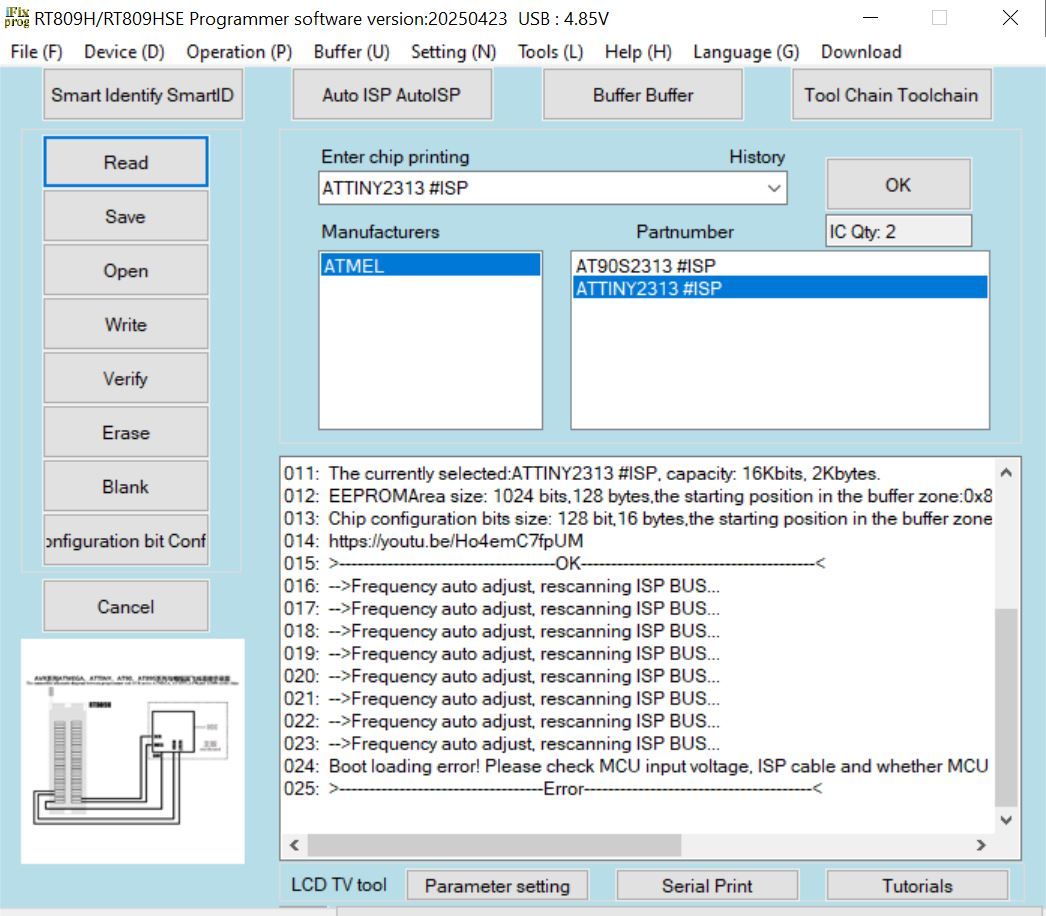Click the IC Qty: 2 field
This screenshot has width=1046, height=916.
[x=898, y=232]
